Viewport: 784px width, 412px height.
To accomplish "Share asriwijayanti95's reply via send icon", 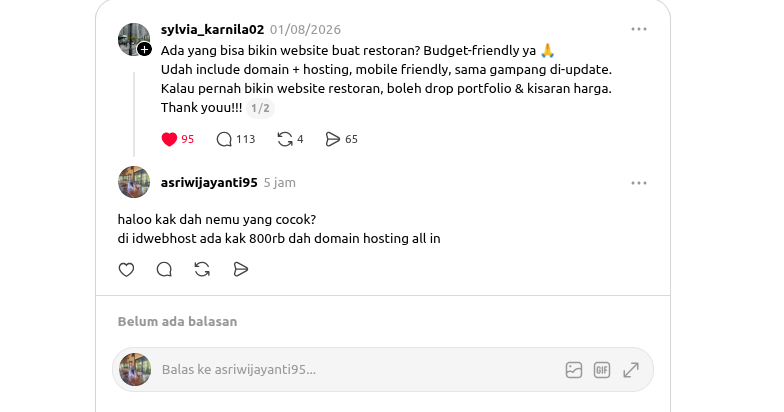I will pyautogui.click(x=240, y=270).
